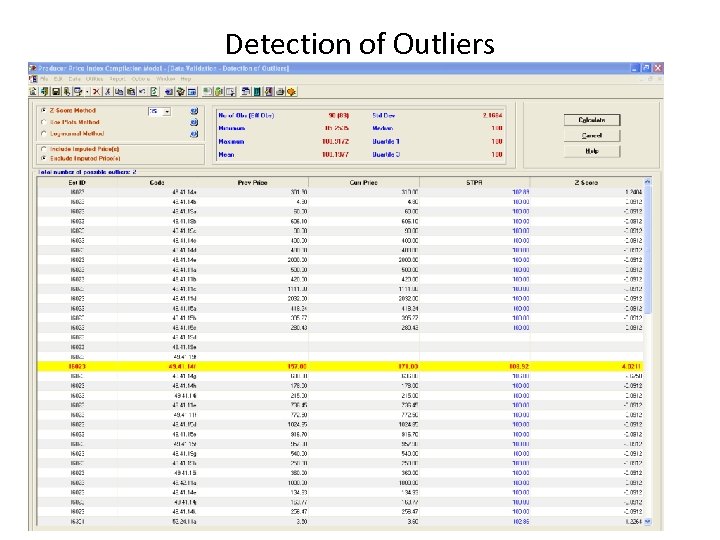
Task: Click the table scrollbar up arrow
Action: [647, 182]
